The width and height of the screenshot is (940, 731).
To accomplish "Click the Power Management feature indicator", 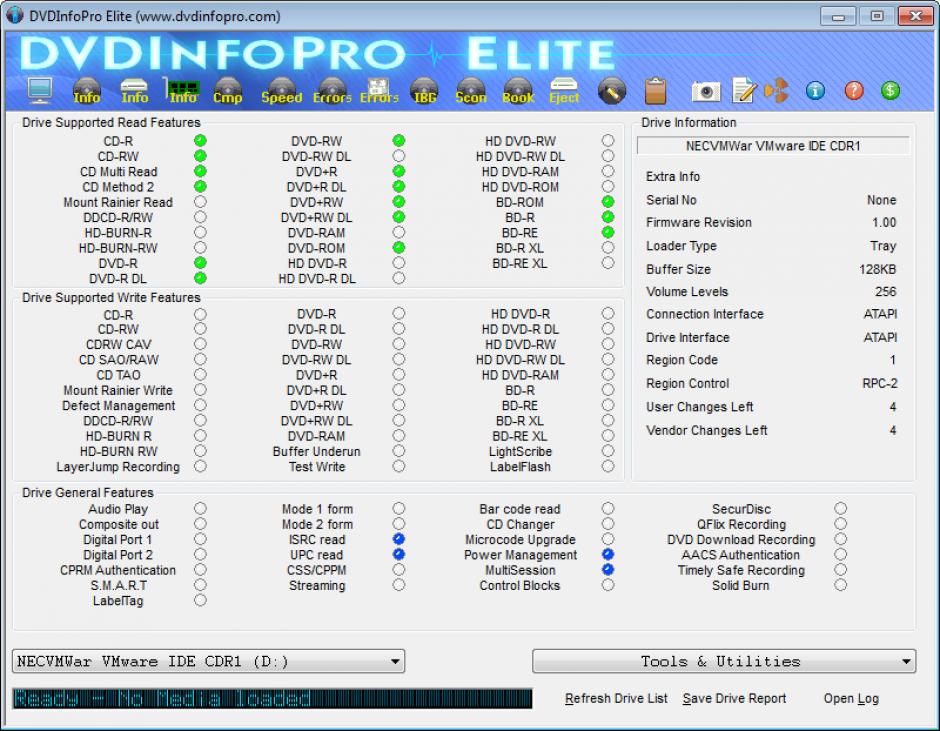I will click(x=608, y=554).
